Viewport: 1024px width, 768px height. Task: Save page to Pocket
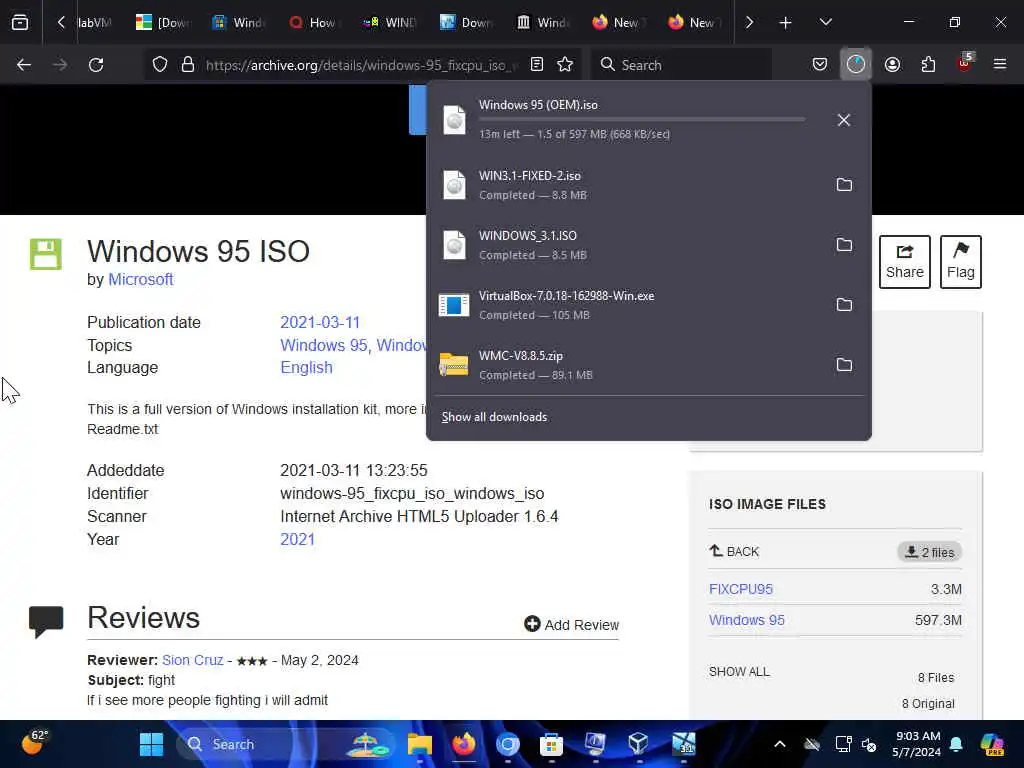[820, 65]
